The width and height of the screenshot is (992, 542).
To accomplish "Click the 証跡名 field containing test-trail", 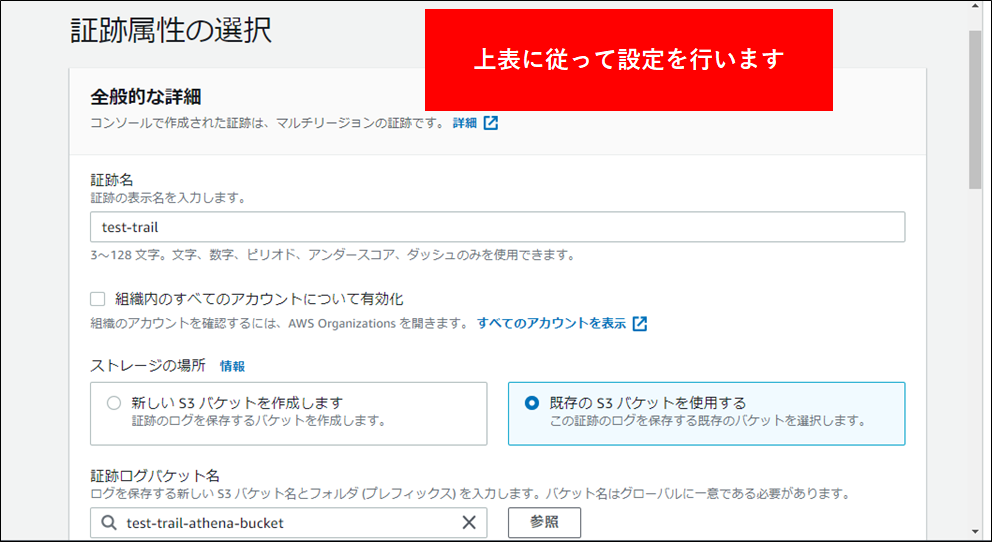I will point(497,227).
